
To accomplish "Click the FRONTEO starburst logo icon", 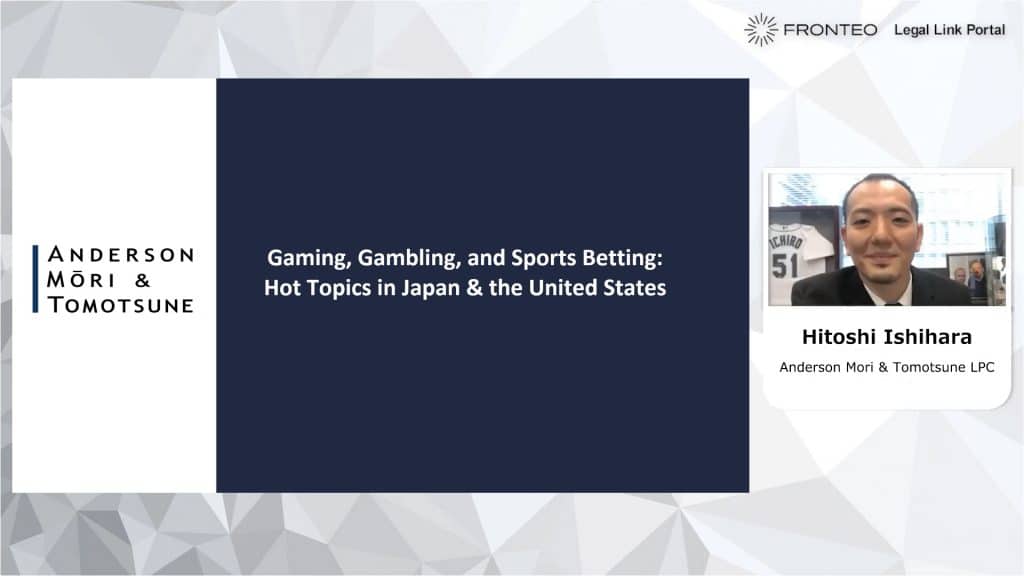I will tap(761, 29).
